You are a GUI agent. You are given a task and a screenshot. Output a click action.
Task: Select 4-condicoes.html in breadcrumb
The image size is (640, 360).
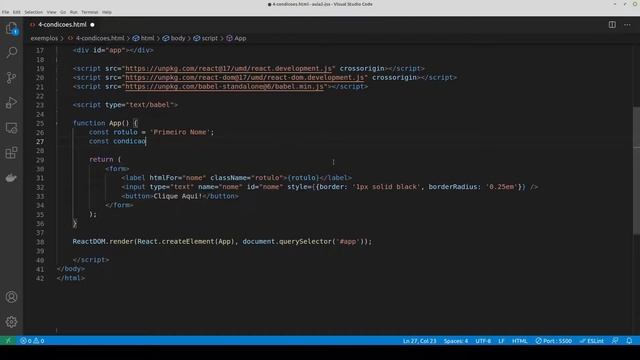tap(100, 38)
